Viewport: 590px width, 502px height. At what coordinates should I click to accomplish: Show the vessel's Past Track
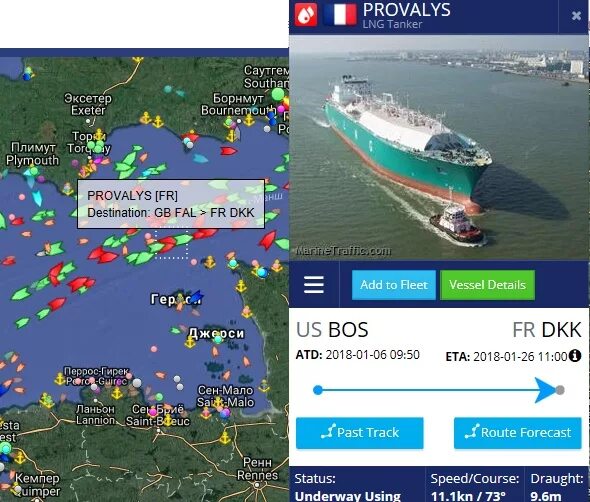pos(360,433)
